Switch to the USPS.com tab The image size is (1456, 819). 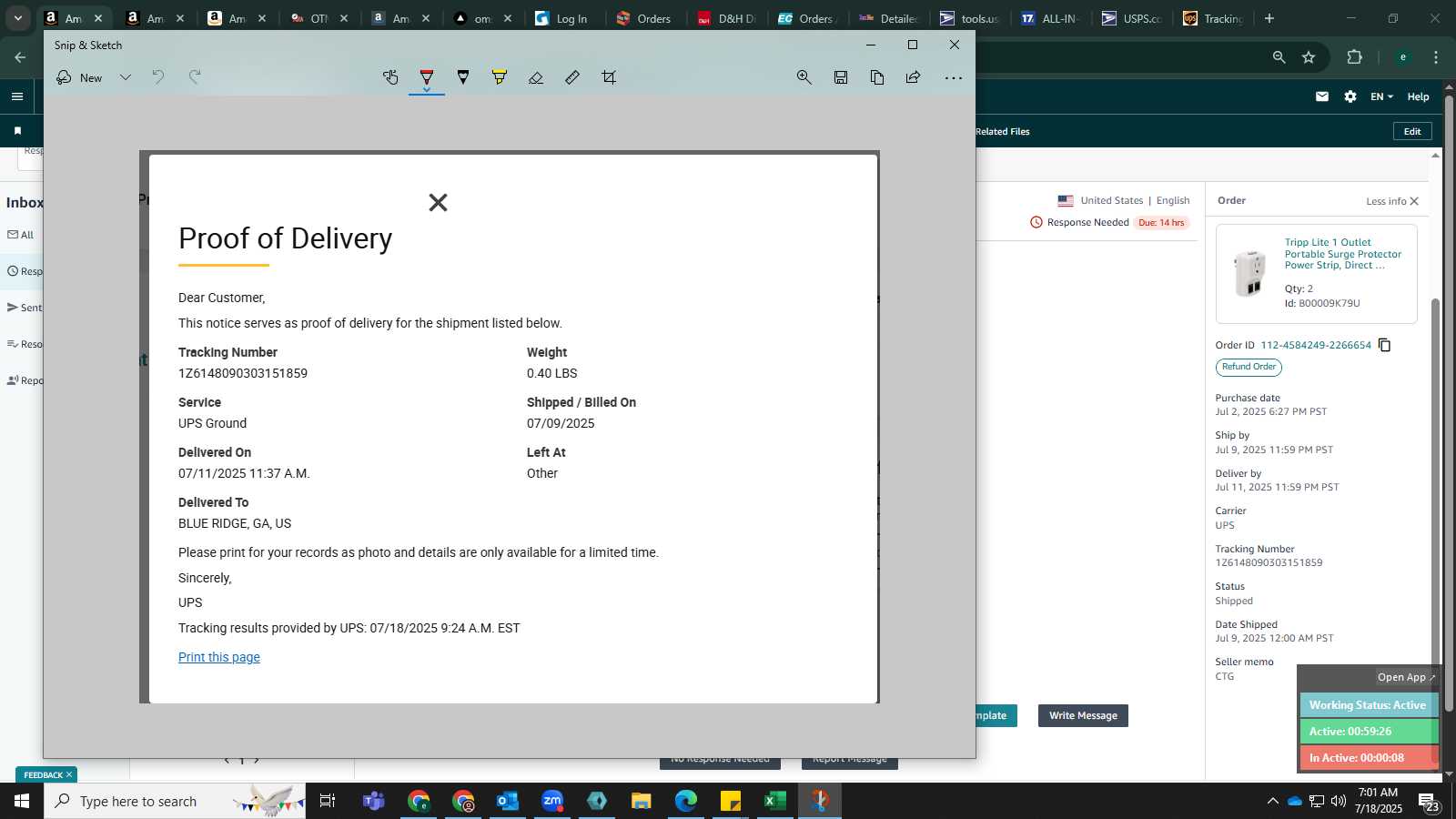1132,18
